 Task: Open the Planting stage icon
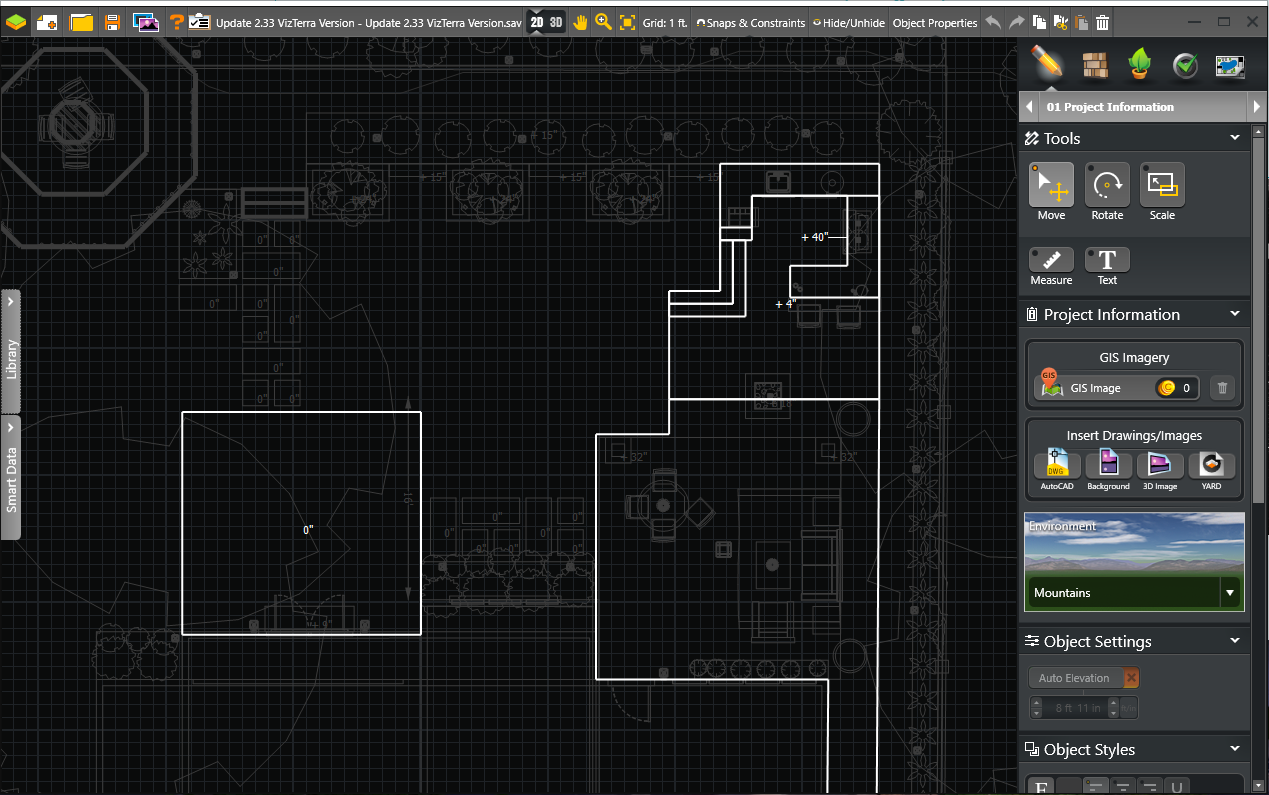click(x=1141, y=64)
